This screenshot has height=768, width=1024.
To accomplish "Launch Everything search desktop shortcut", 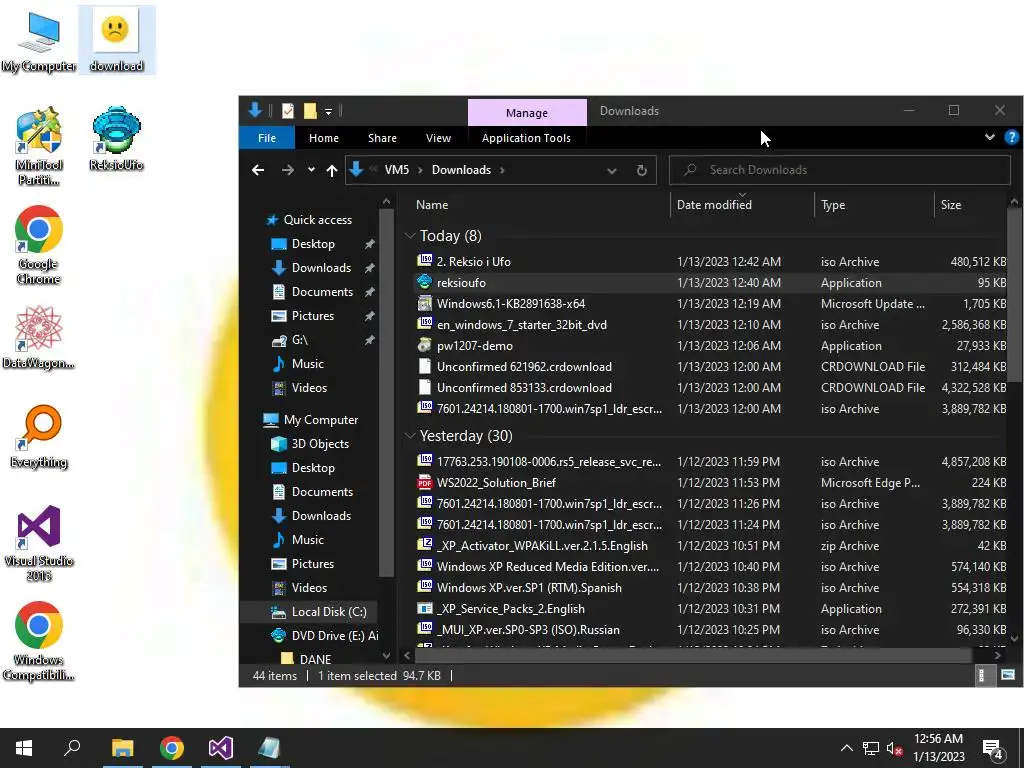I will click(x=39, y=436).
